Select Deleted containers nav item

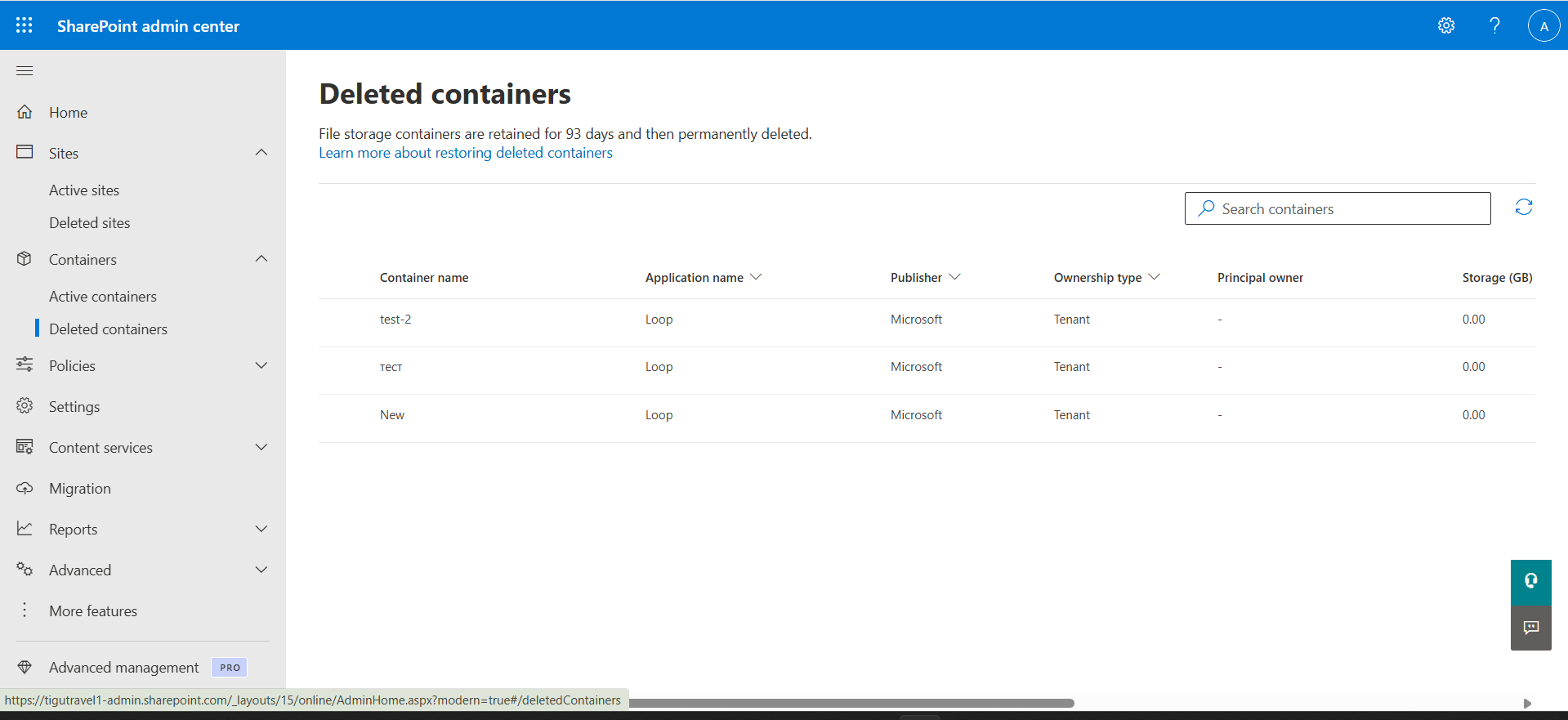click(108, 329)
